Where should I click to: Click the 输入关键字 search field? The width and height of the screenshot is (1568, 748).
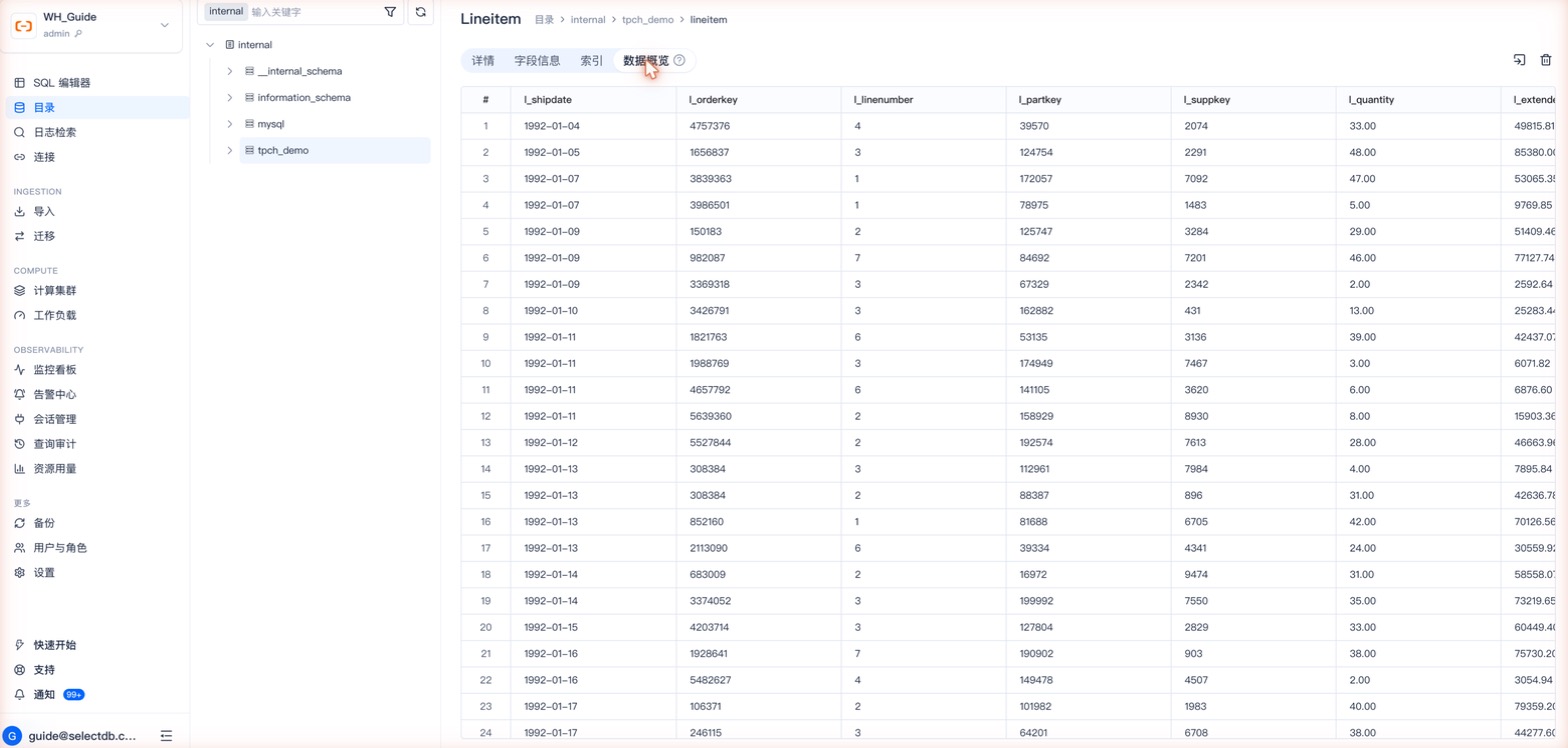point(312,12)
